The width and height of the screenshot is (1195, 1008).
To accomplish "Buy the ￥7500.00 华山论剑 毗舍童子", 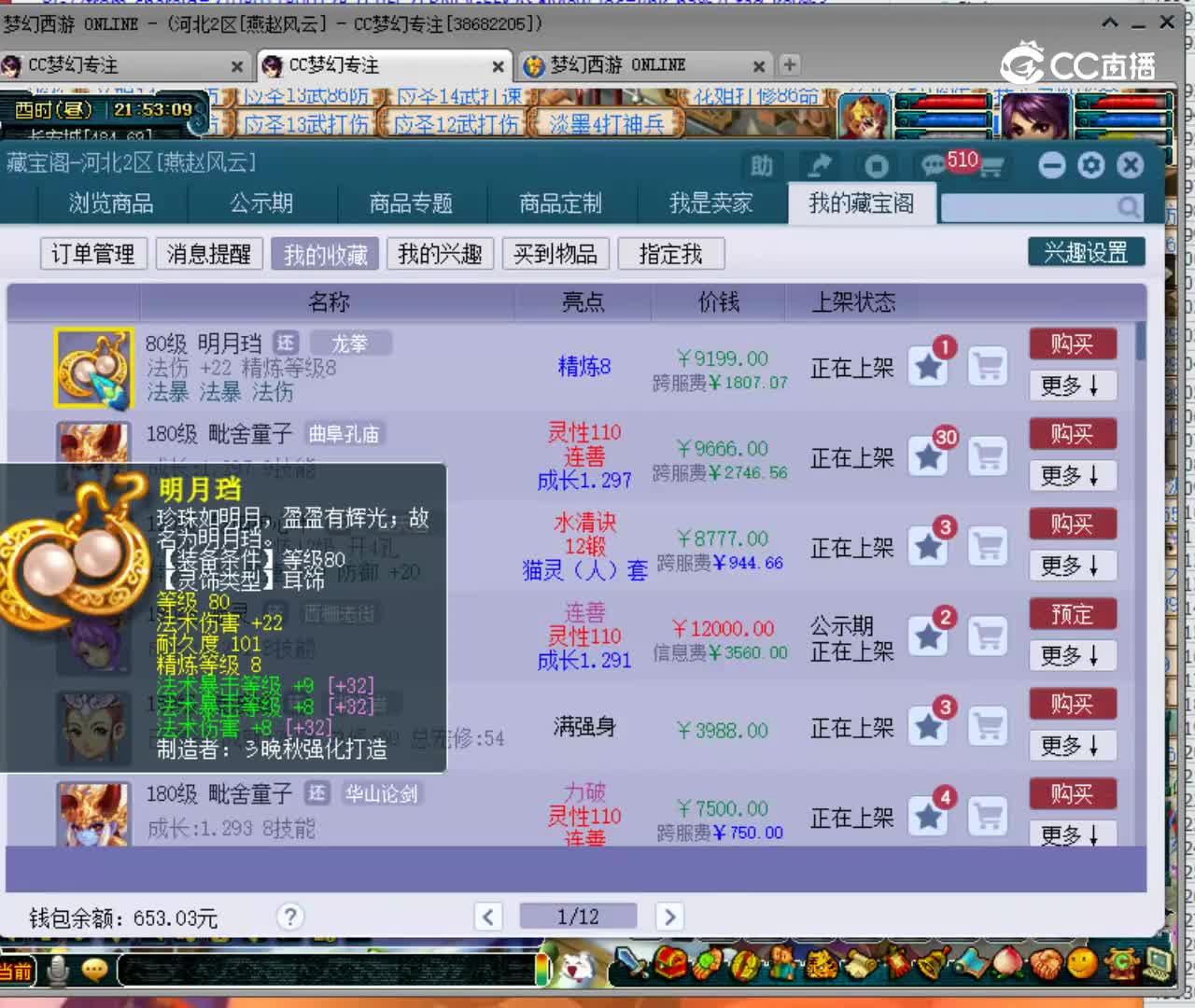I will point(1072,793).
